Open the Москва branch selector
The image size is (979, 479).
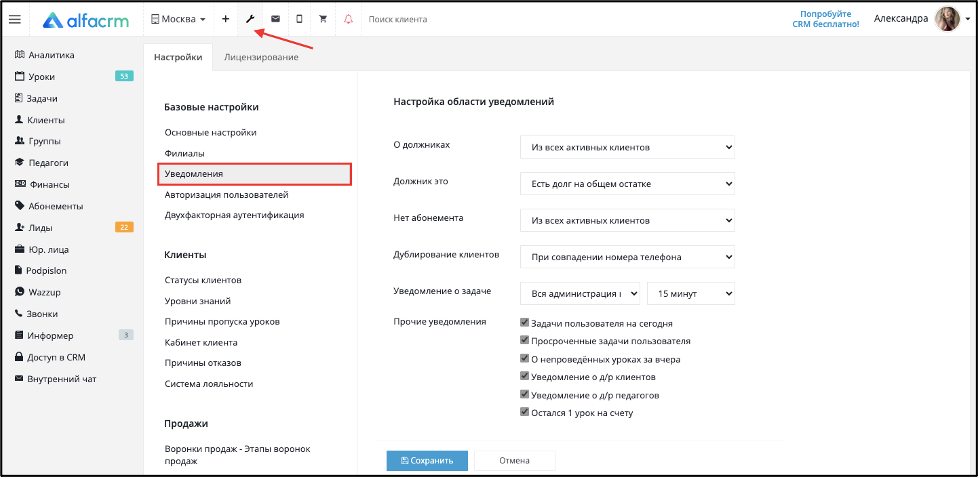(179, 19)
